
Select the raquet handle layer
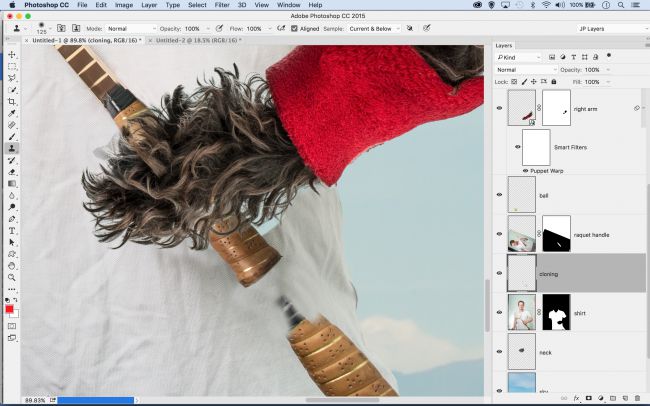coord(593,234)
